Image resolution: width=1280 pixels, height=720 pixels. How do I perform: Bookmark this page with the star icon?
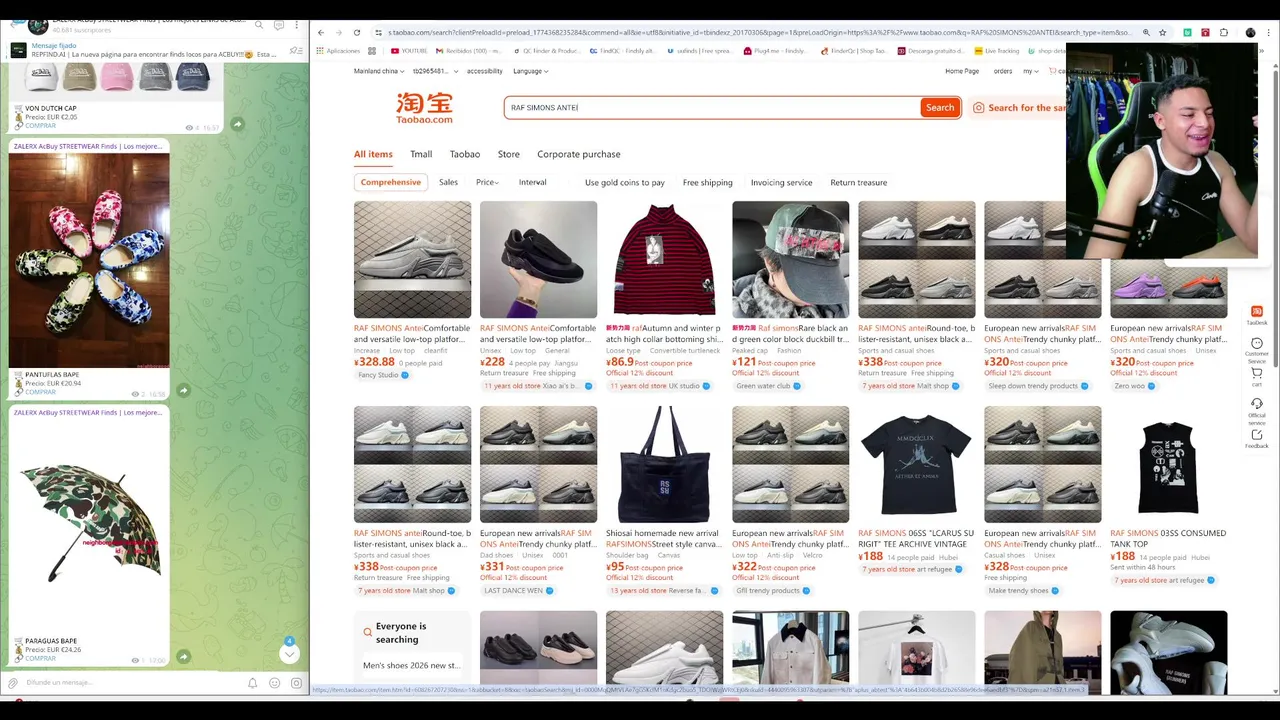click(x=1162, y=32)
